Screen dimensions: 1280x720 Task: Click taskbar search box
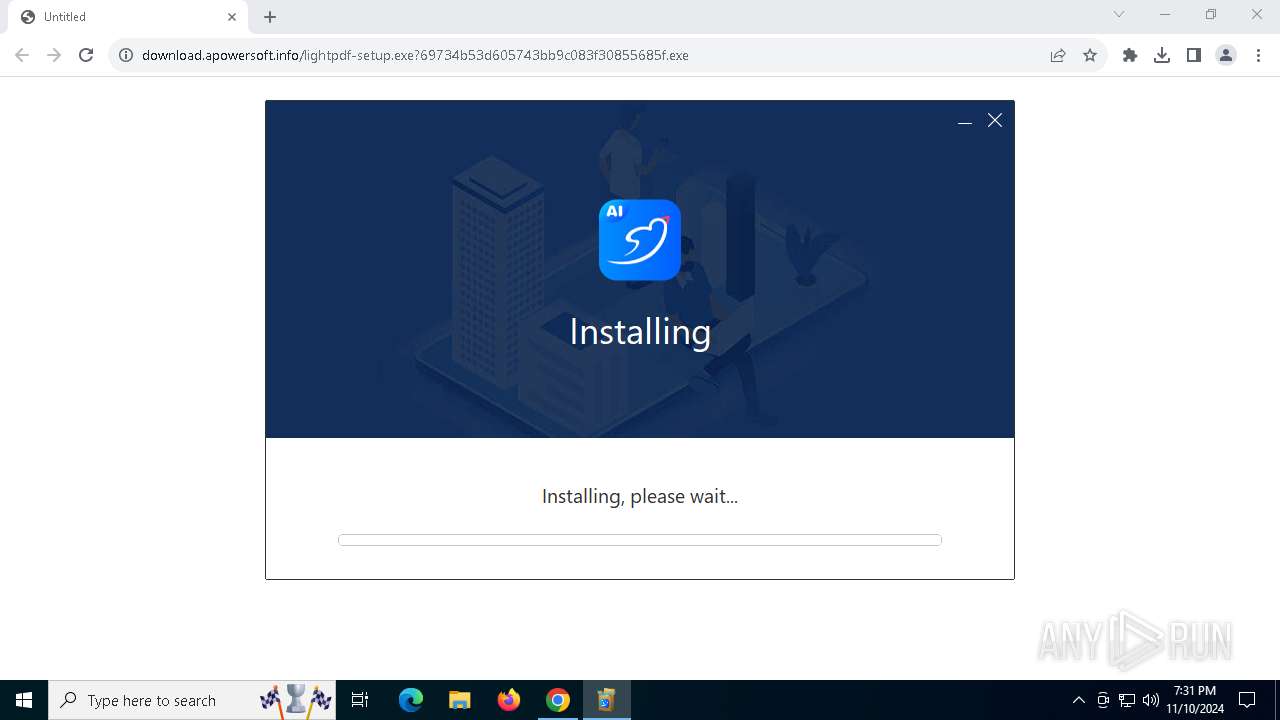(192, 700)
